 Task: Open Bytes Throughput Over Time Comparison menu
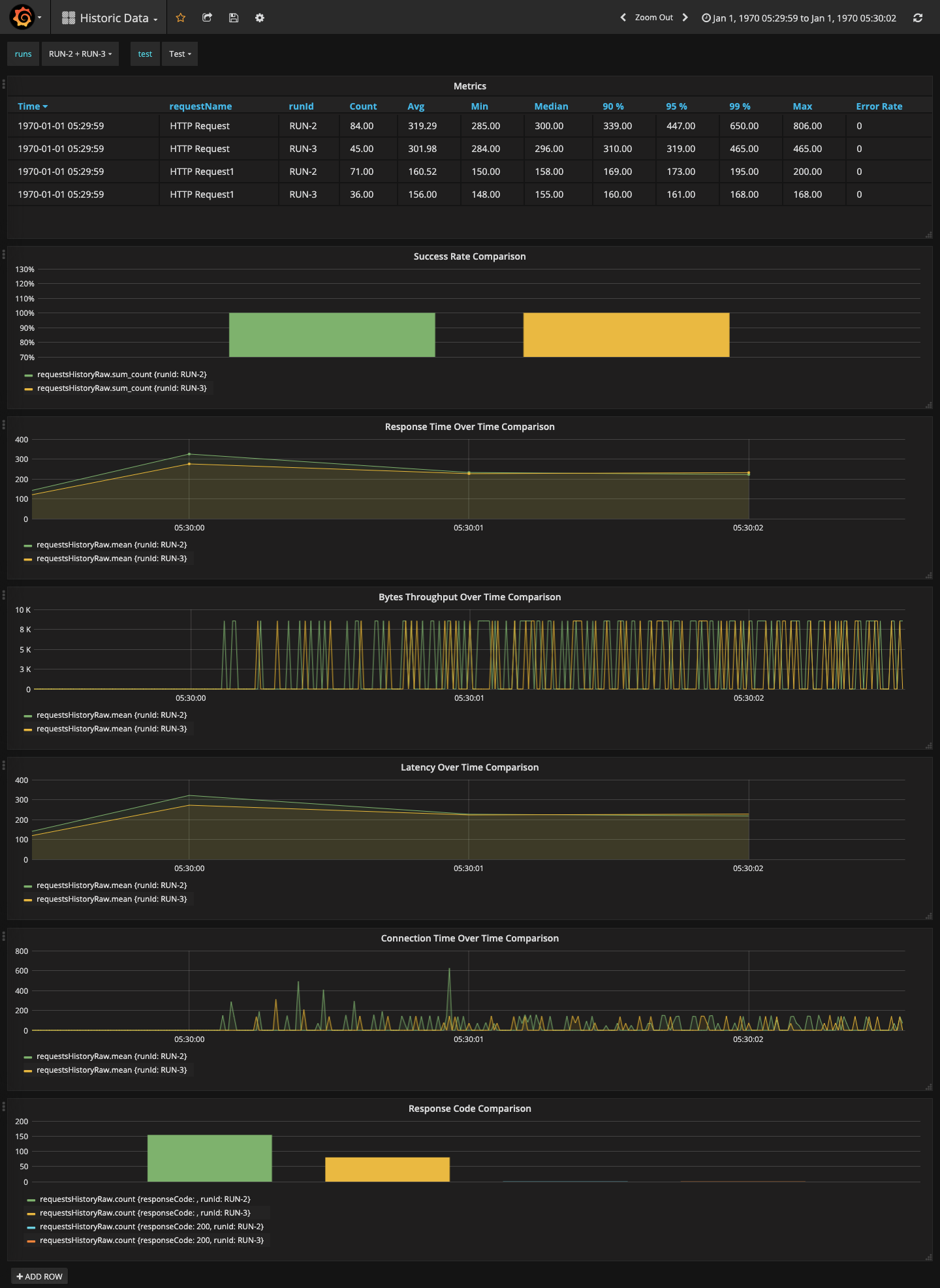click(470, 597)
